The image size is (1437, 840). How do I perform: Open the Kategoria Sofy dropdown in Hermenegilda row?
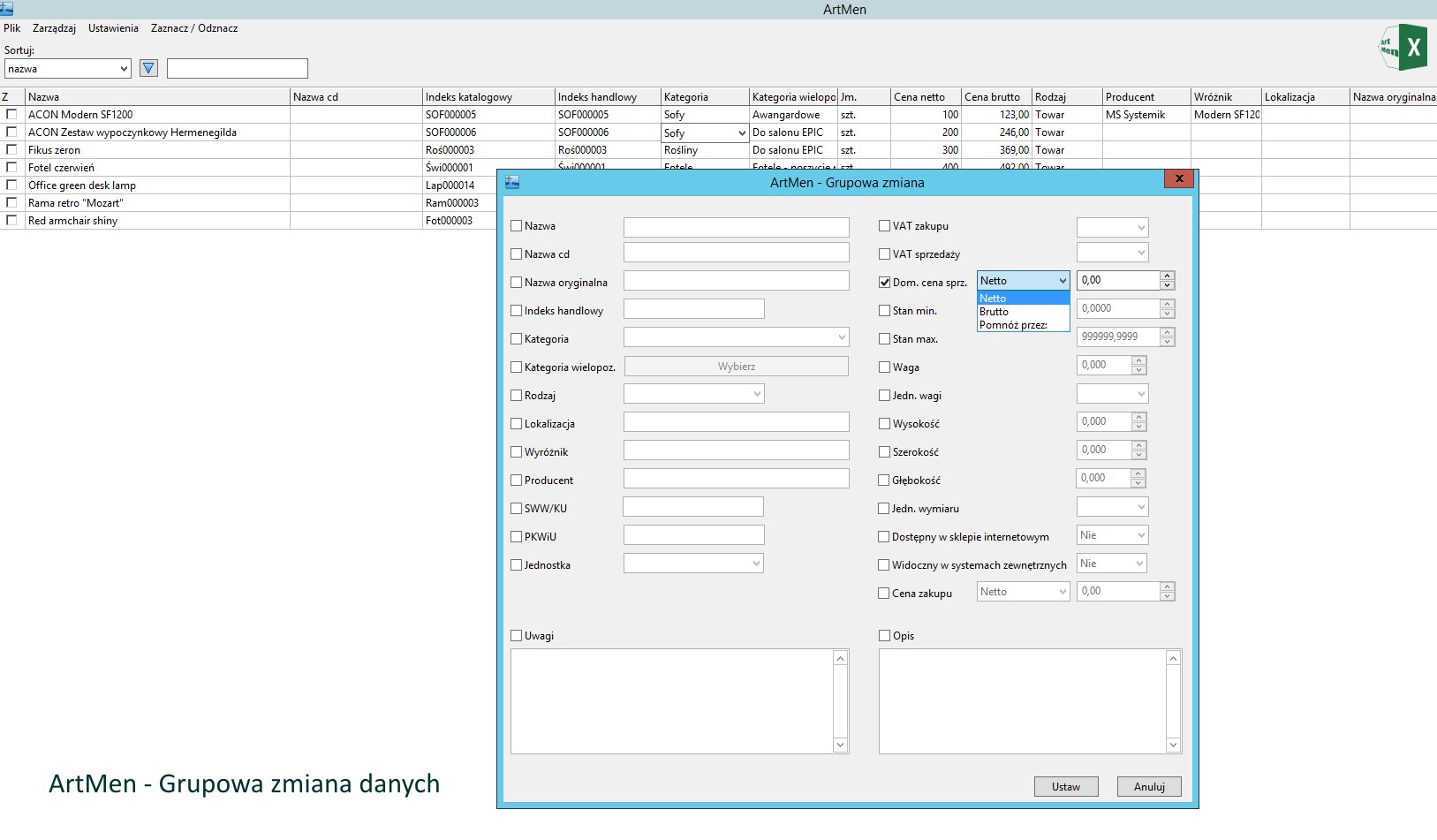tap(706, 132)
